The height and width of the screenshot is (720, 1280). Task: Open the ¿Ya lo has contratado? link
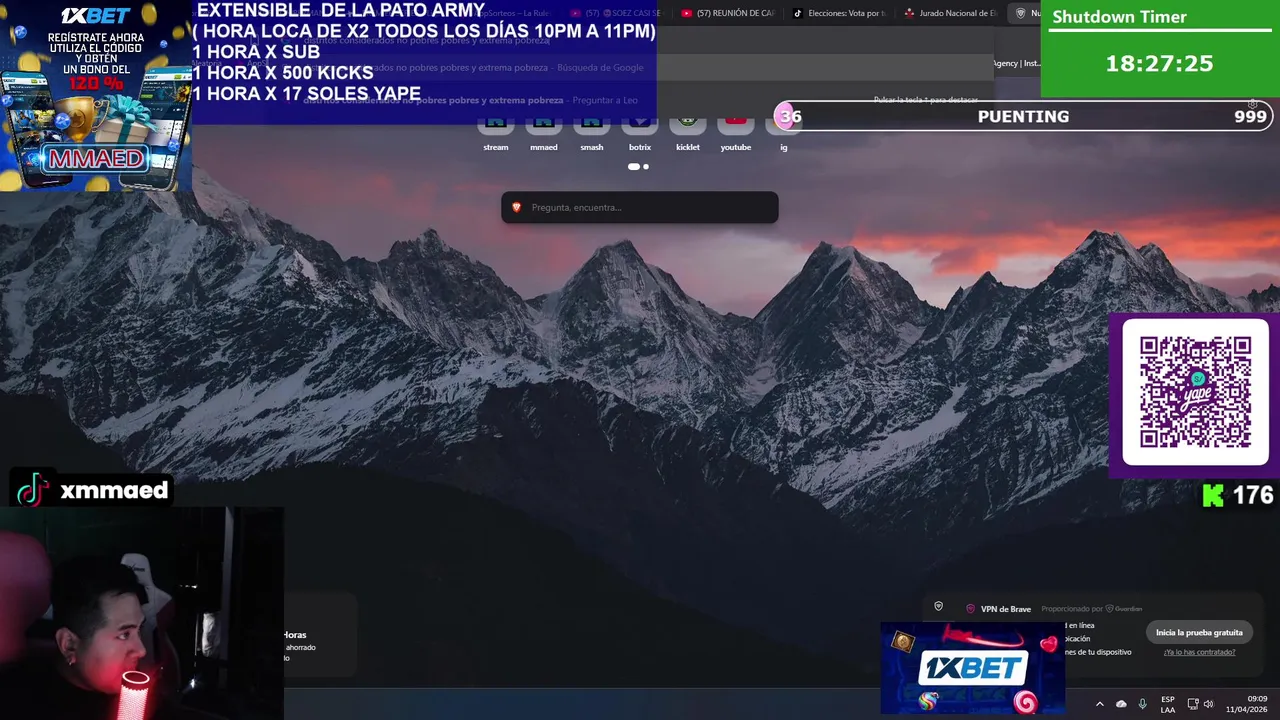[1199, 652]
